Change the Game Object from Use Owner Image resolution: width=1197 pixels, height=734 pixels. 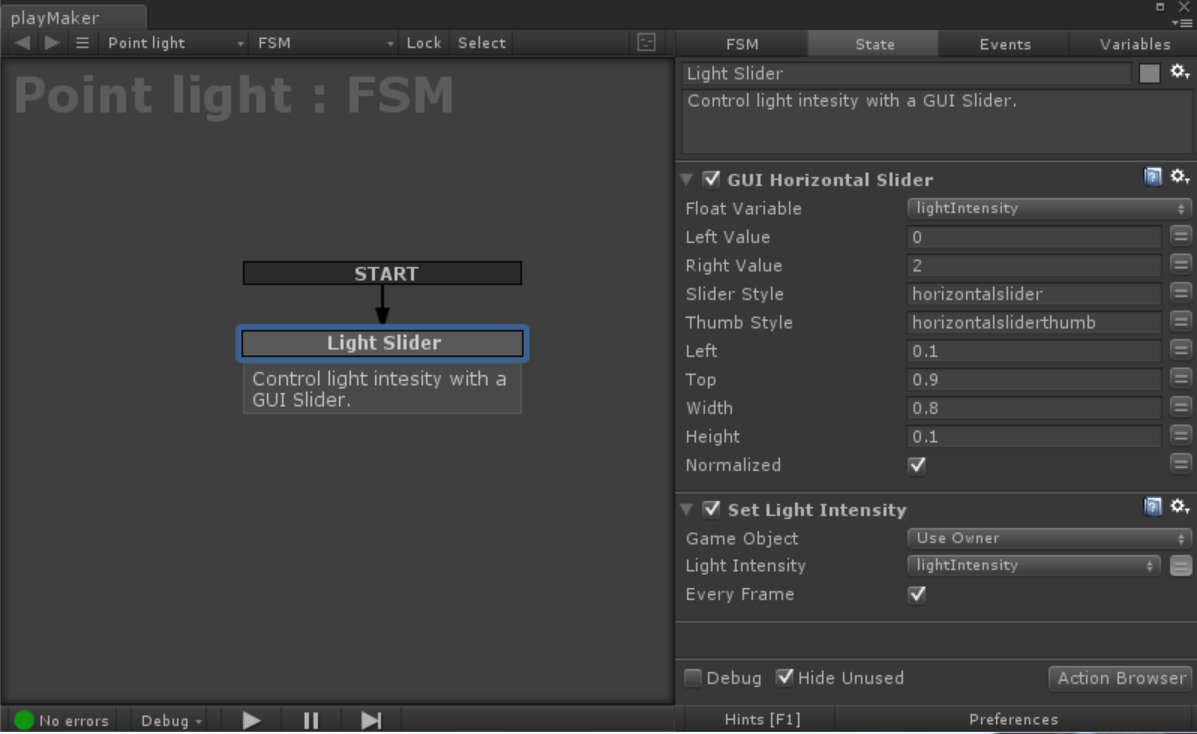[1046, 538]
